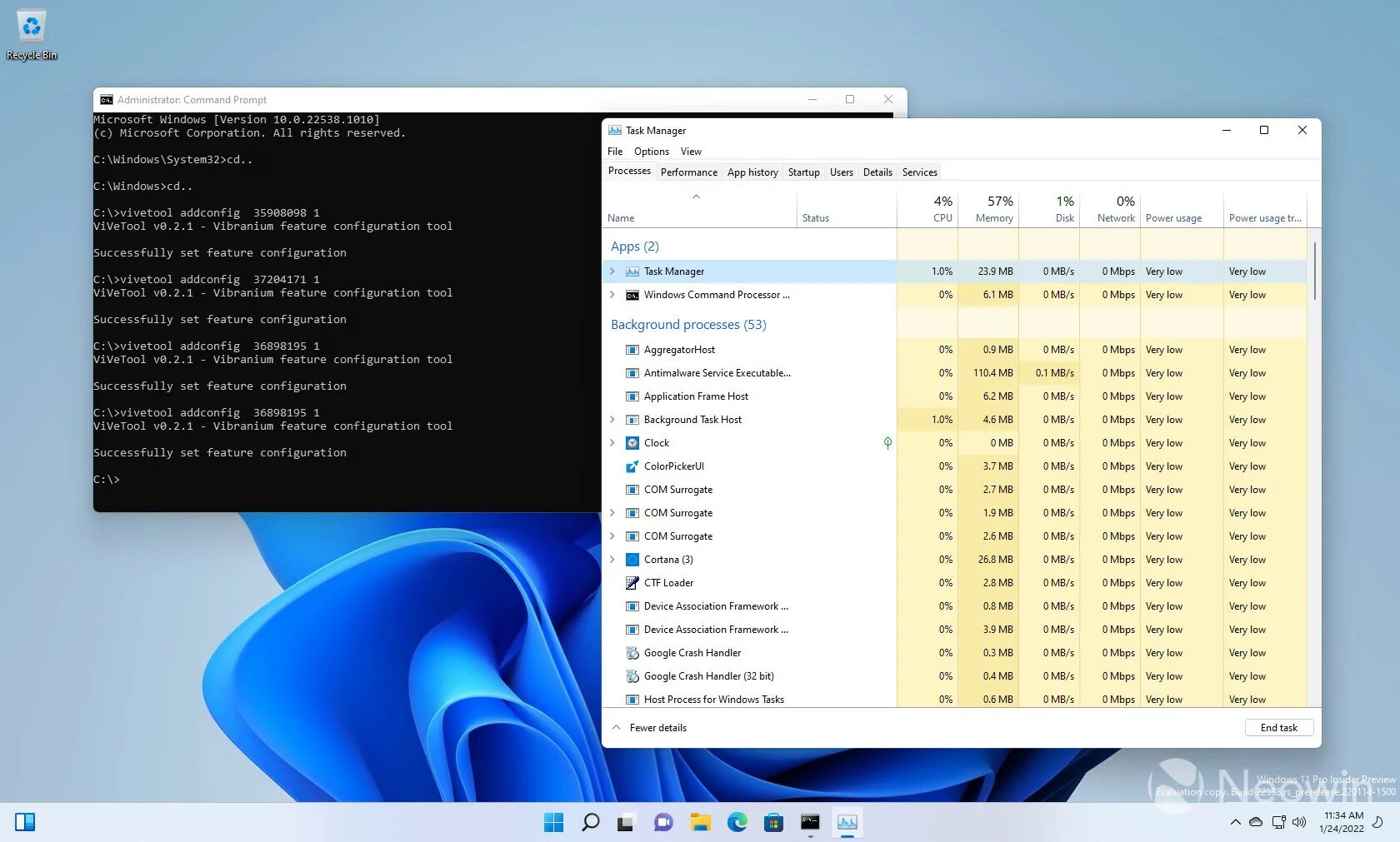Expand the Windows Command Processor process entry

pyautogui.click(x=612, y=295)
